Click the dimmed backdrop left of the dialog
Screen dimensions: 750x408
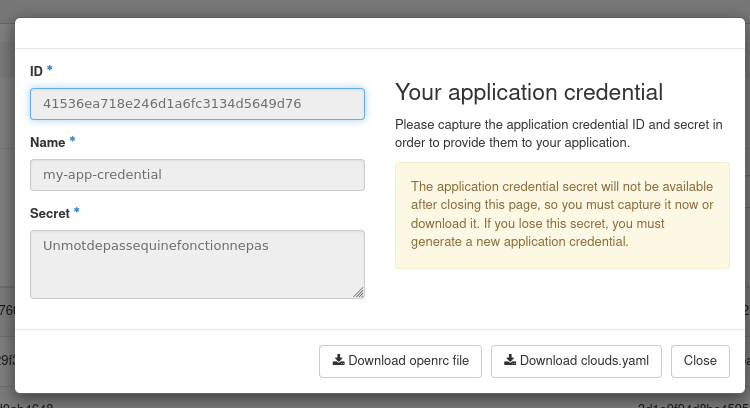tap(6, 200)
